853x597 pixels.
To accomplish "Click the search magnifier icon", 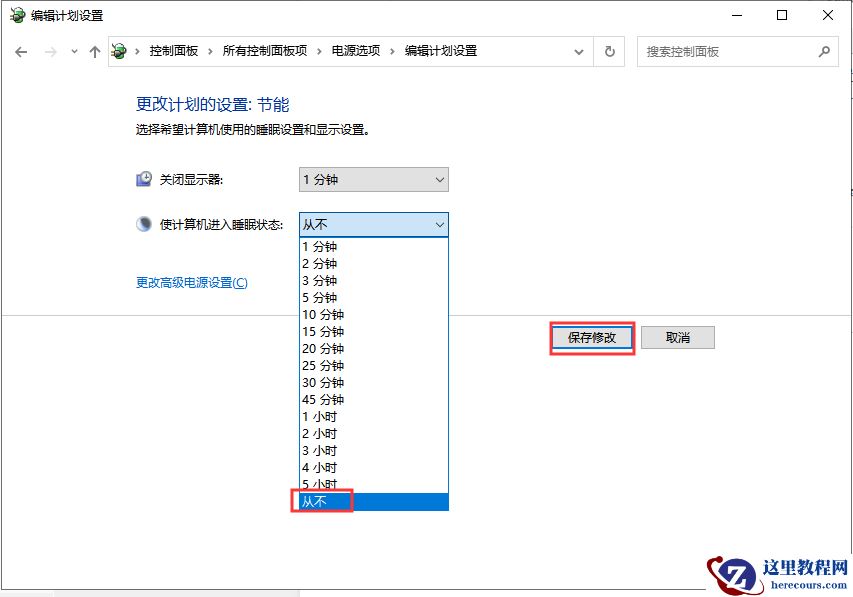I will pyautogui.click(x=824, y=52).
